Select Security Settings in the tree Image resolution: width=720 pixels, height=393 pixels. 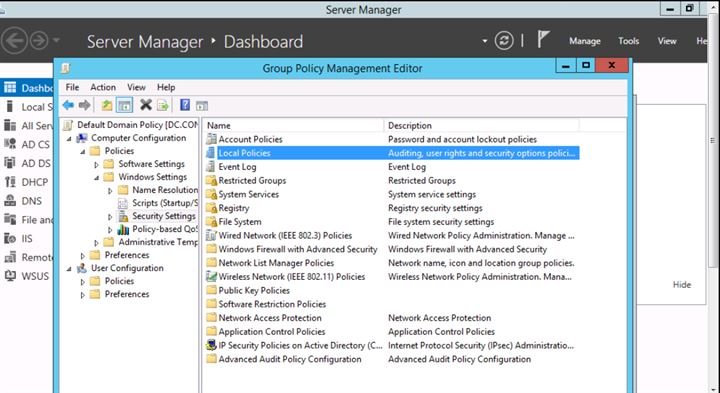163,216
